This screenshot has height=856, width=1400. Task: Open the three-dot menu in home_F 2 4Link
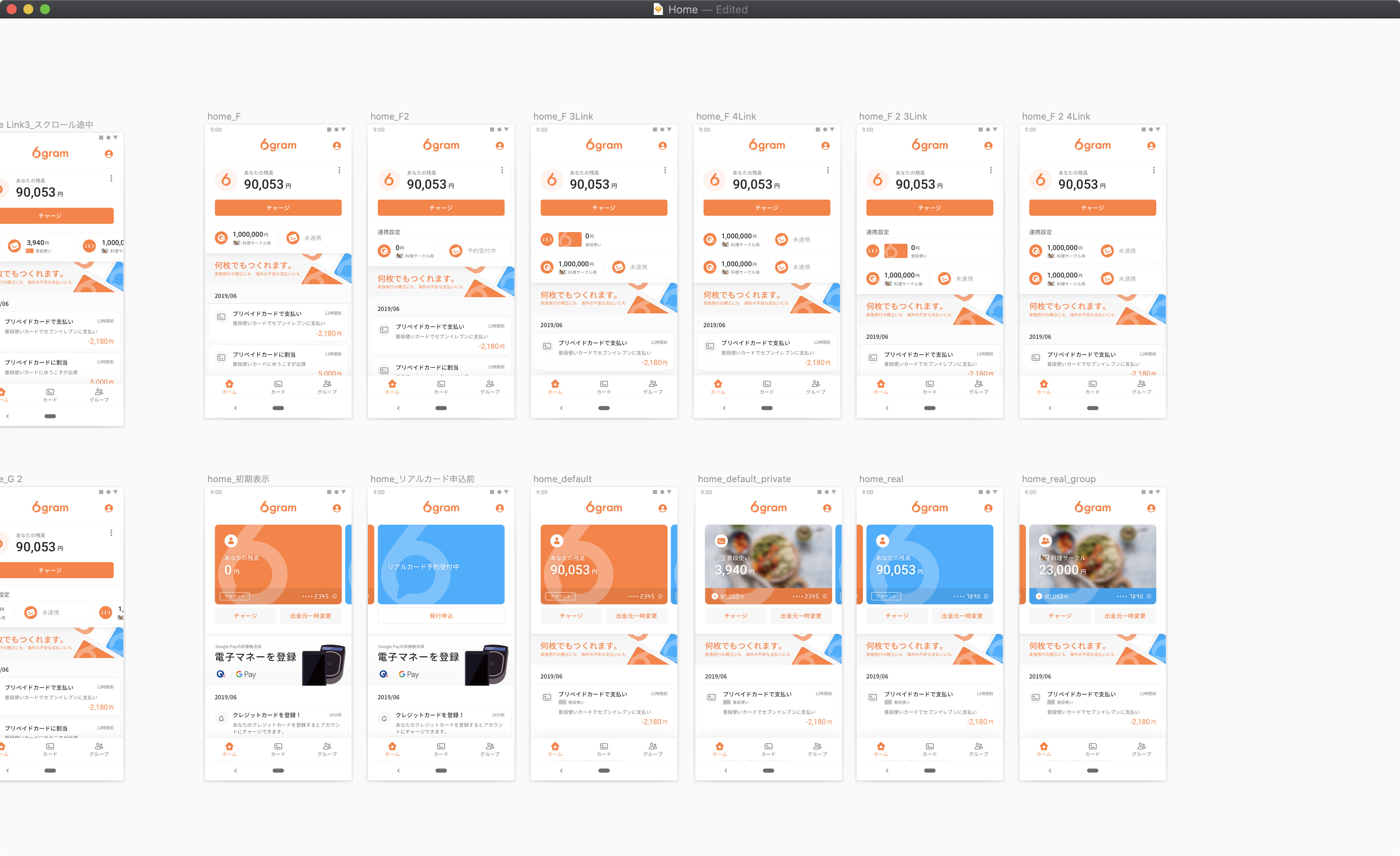[x=1153, y=170]
